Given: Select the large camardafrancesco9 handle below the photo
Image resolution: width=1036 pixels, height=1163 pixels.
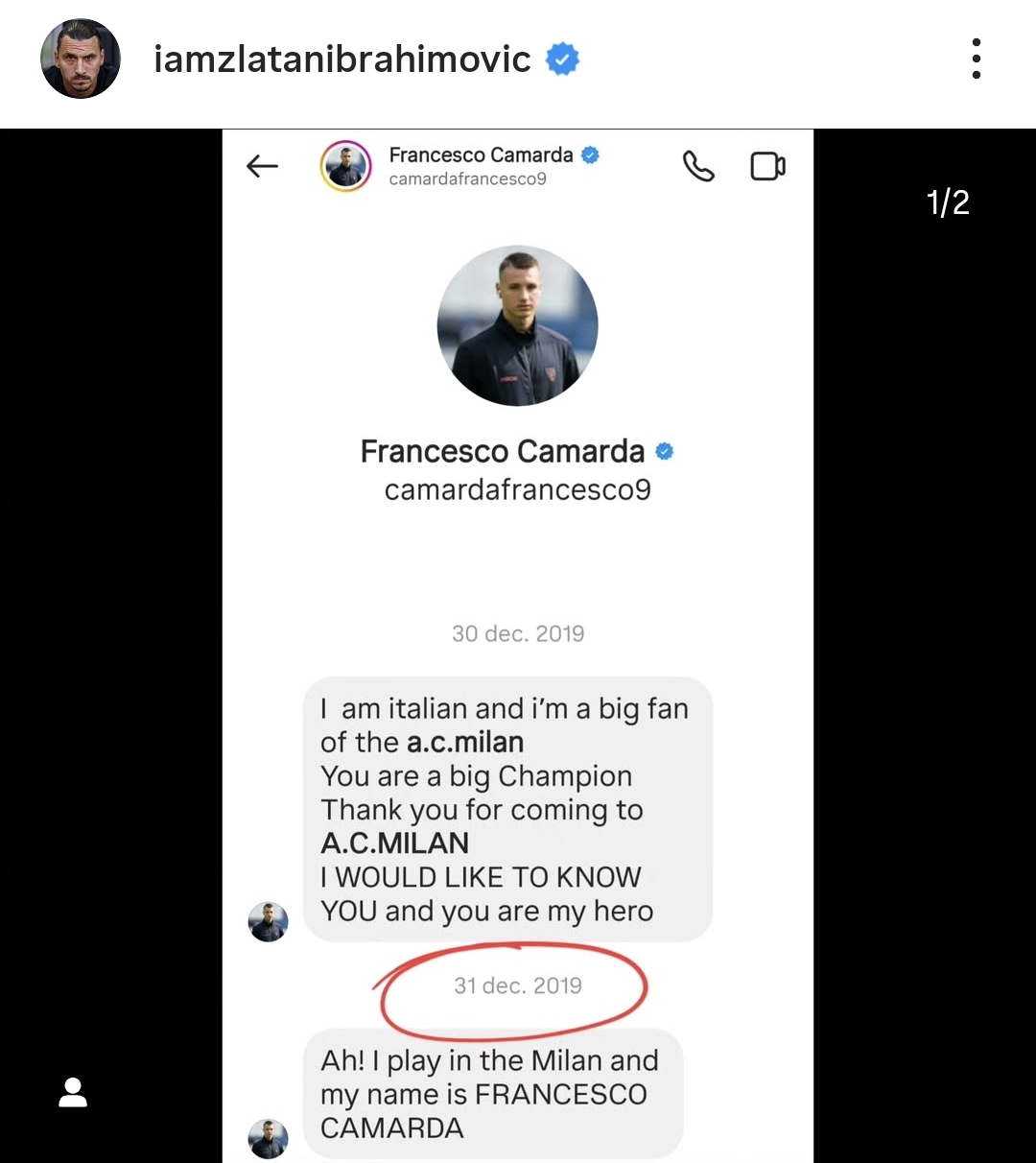Looking at the screenshot, I should pyautogui.click(x=518, y=490).
